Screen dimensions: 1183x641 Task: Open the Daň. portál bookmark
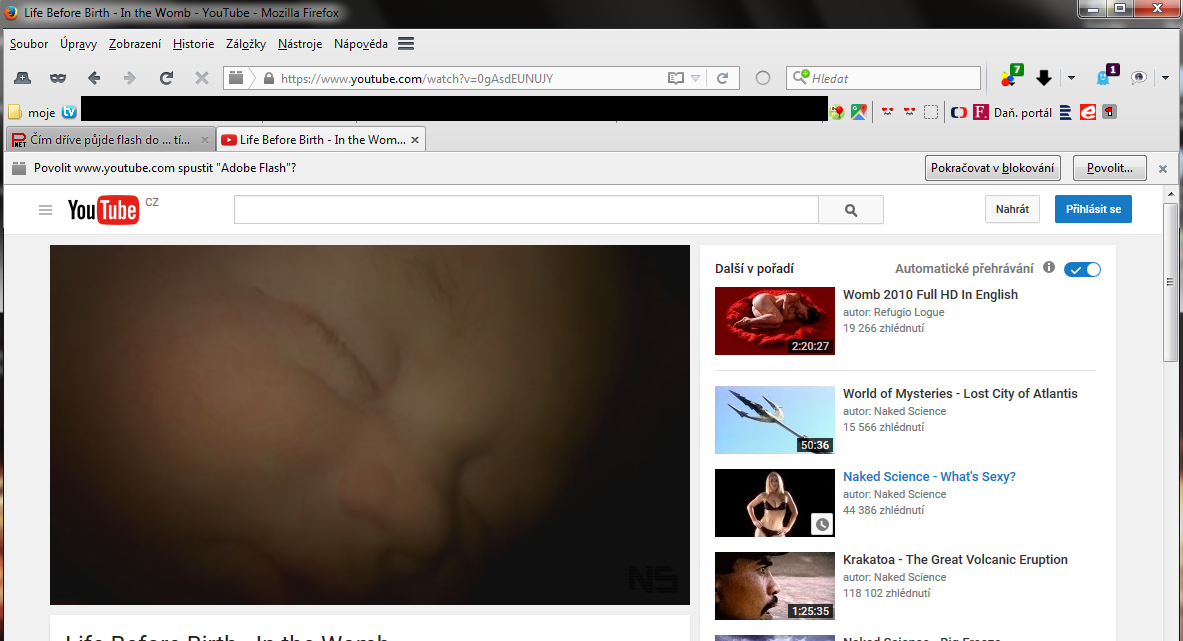click(x=1022, y=112)
